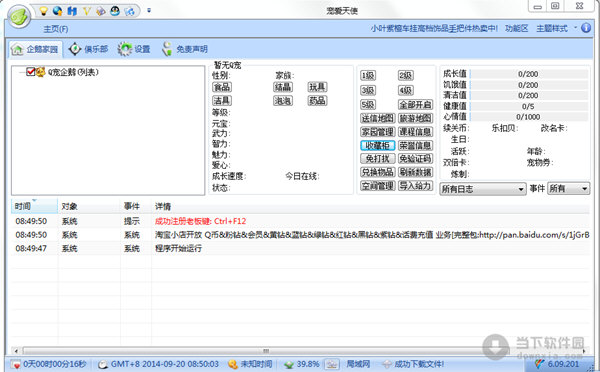The image size is (600, 372).
Task: Click the network button in status bar
Action: [332, 364]
